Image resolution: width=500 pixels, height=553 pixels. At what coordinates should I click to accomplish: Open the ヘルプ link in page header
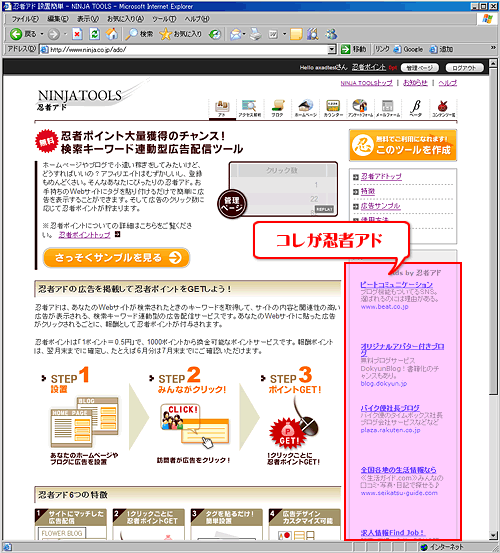(447, 83)
